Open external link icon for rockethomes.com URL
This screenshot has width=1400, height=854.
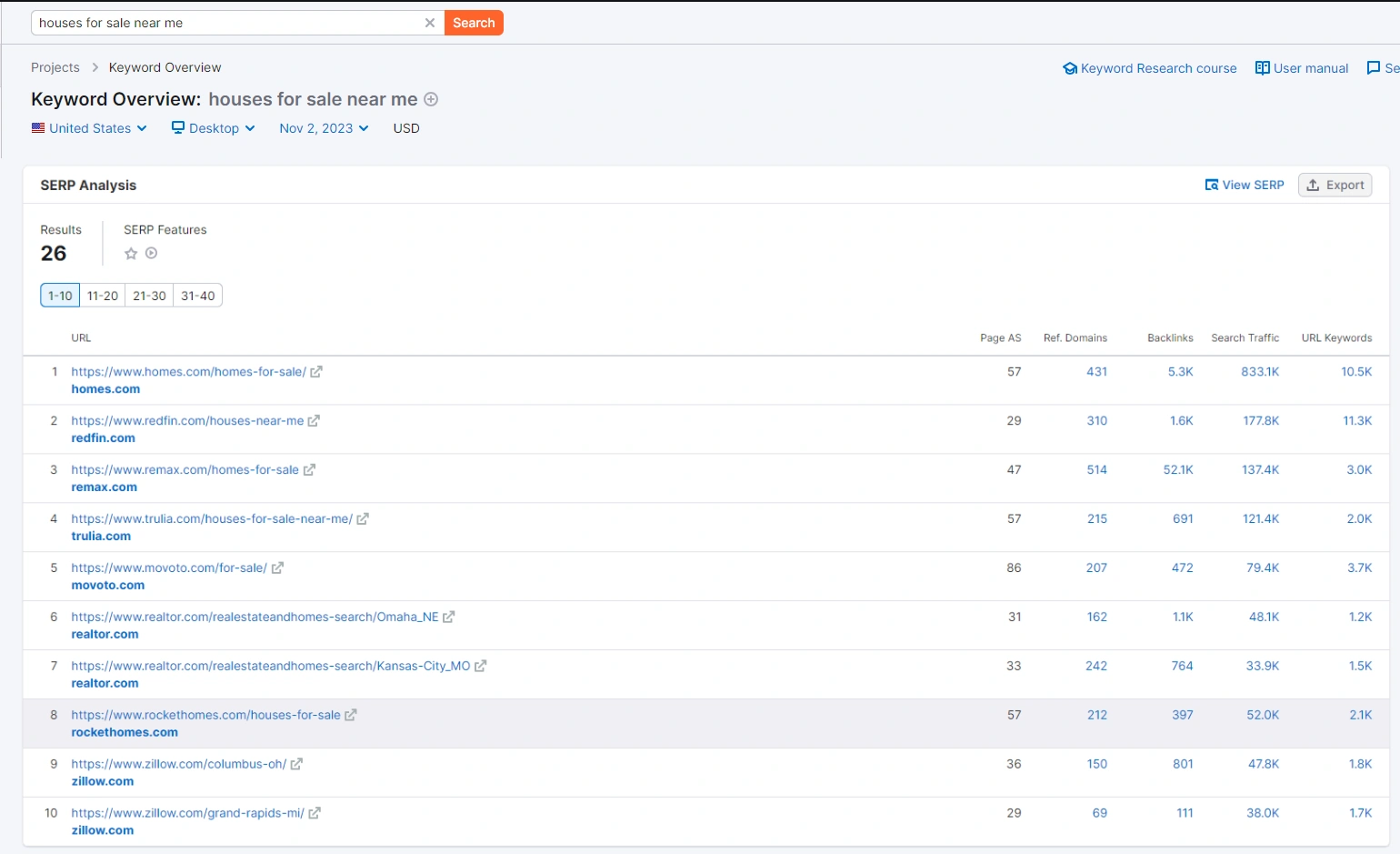pyautogui.click(x=350, y=716)
